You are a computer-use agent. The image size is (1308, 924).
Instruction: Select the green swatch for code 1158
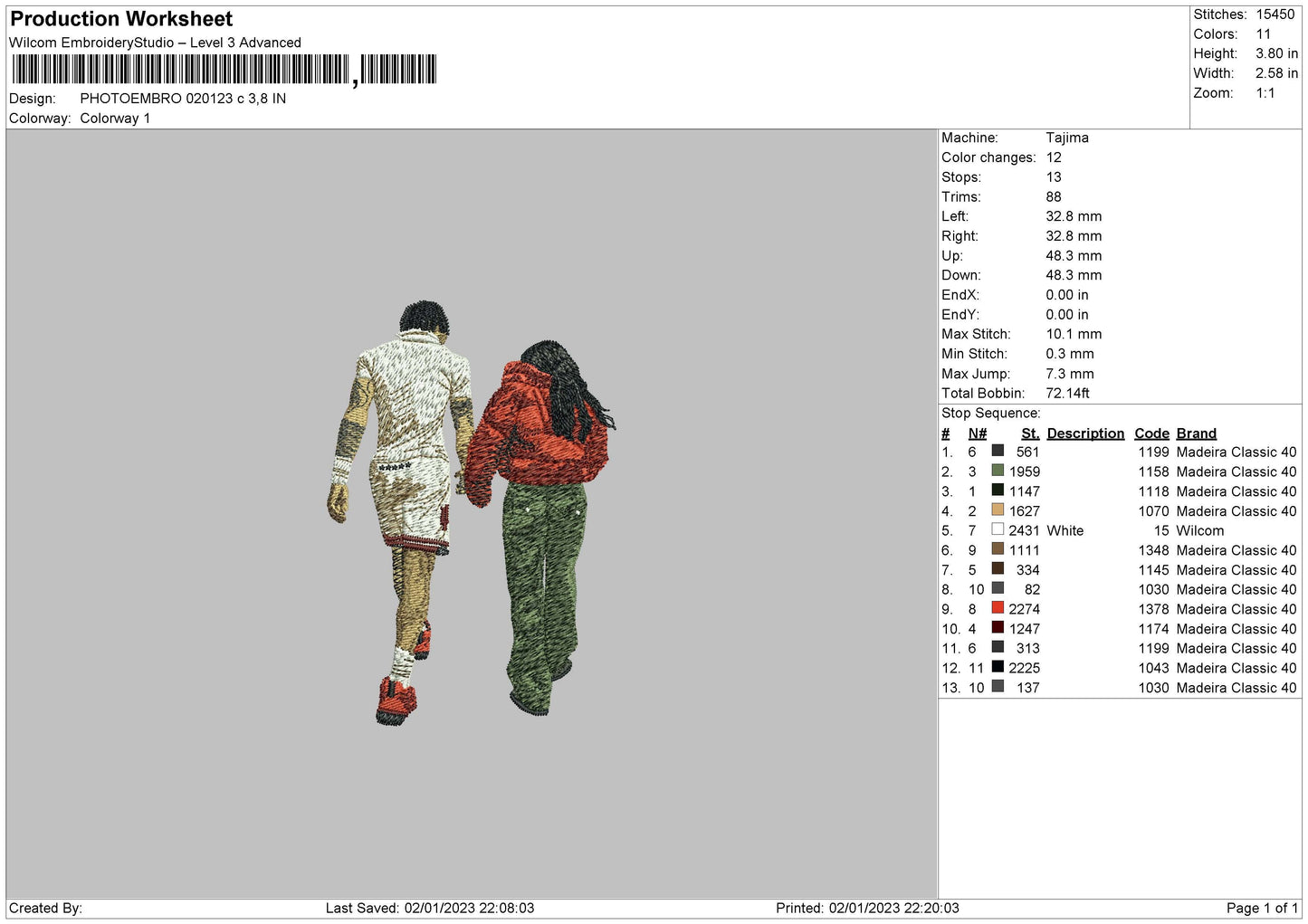[998, 471]
